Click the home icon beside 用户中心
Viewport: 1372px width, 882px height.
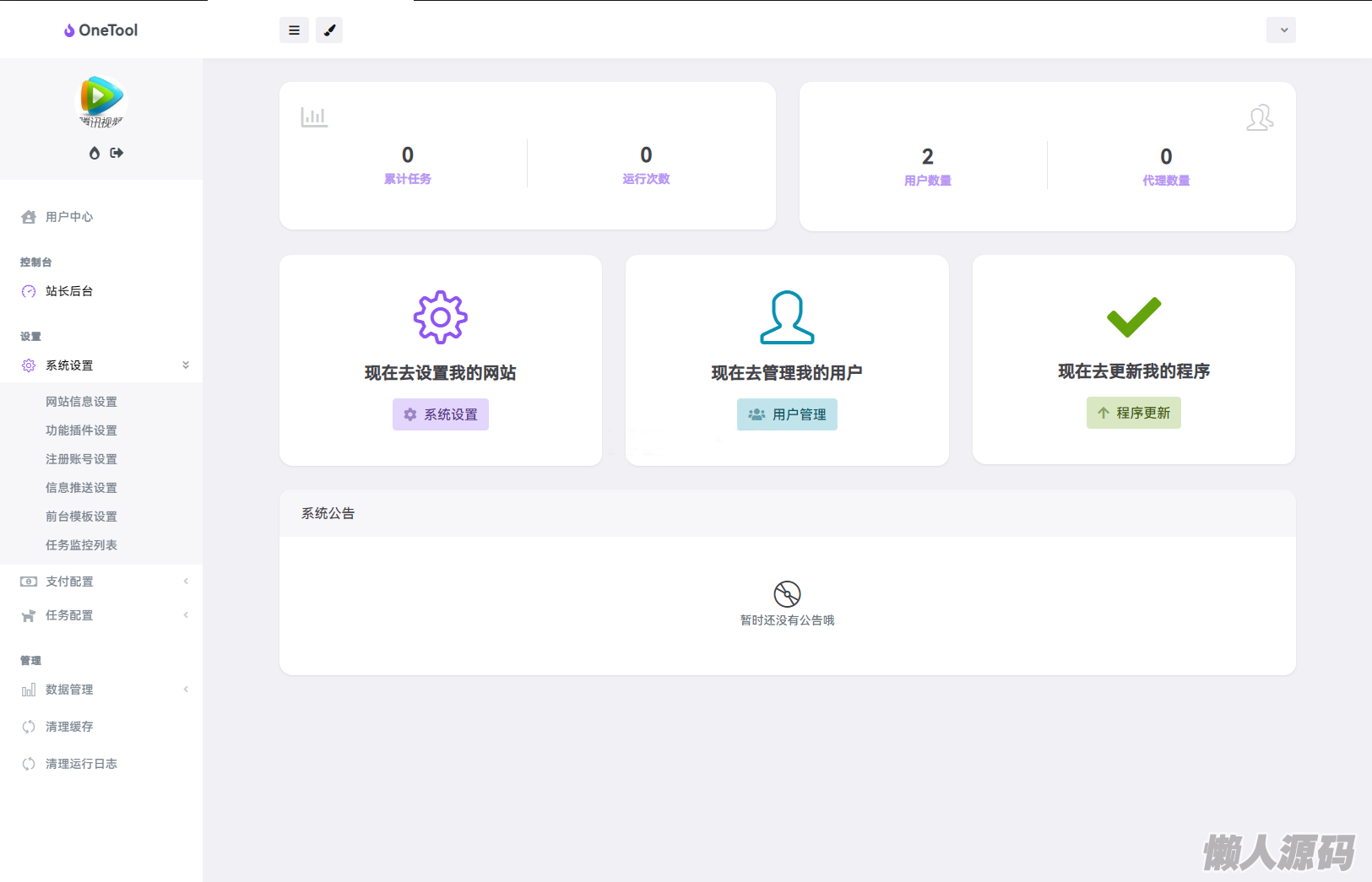29,217
